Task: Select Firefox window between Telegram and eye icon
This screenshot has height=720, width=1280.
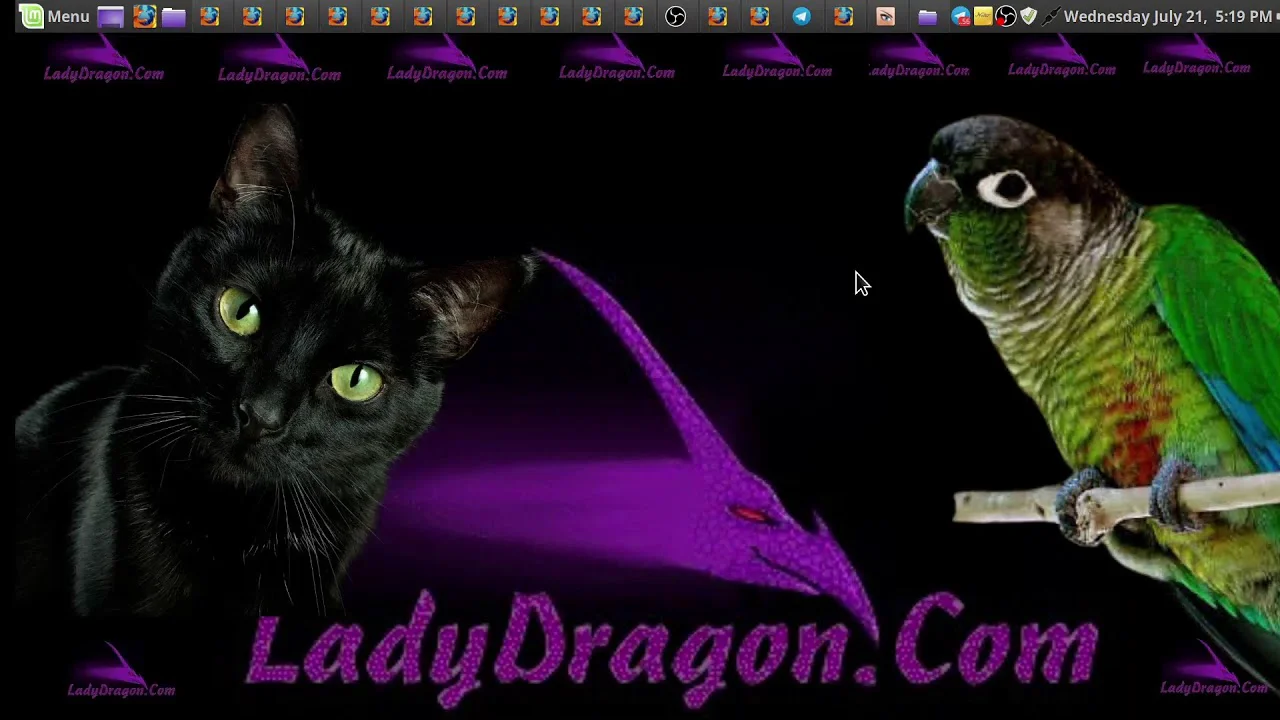Action: click(x=844, y=16)
